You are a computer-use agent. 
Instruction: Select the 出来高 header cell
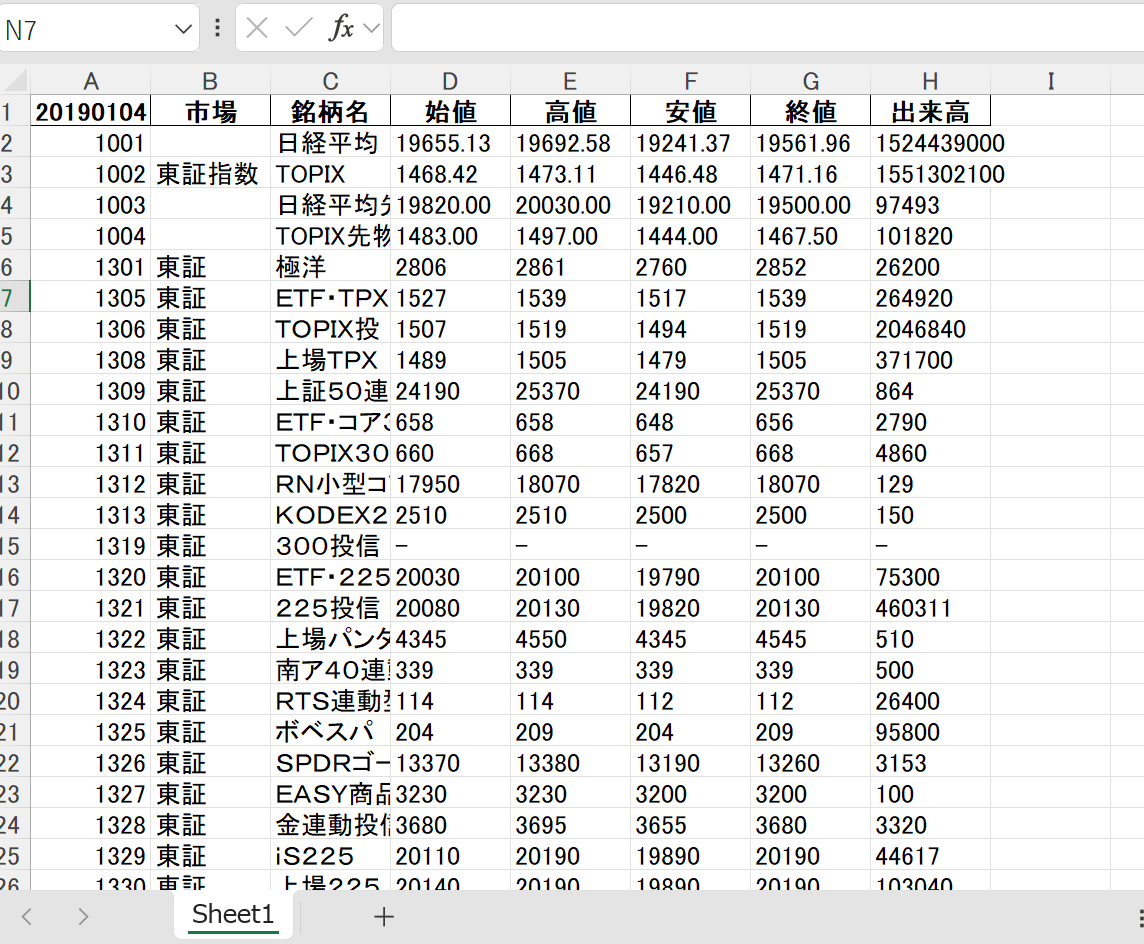[930, 111]
